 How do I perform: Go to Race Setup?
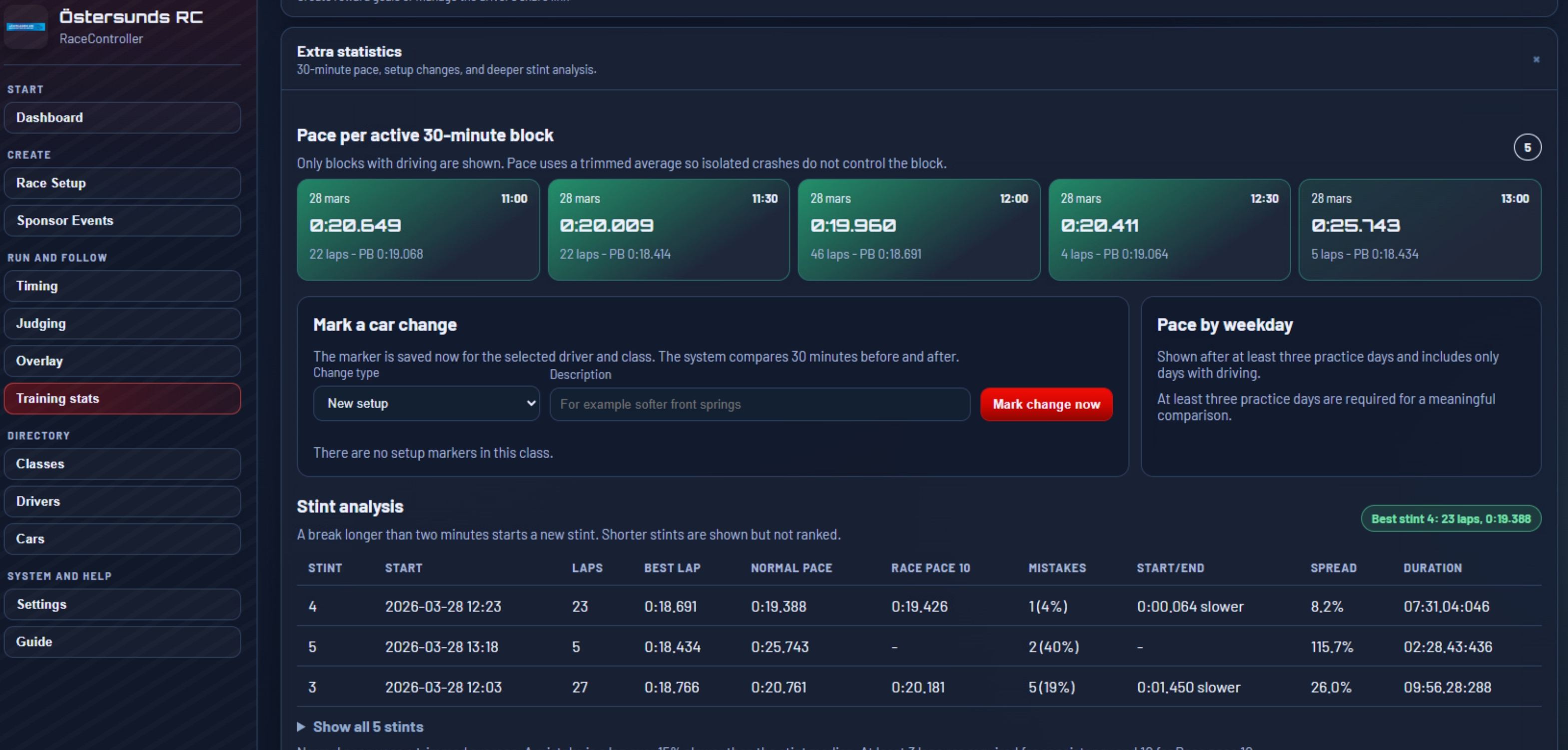tap(122, 183)
